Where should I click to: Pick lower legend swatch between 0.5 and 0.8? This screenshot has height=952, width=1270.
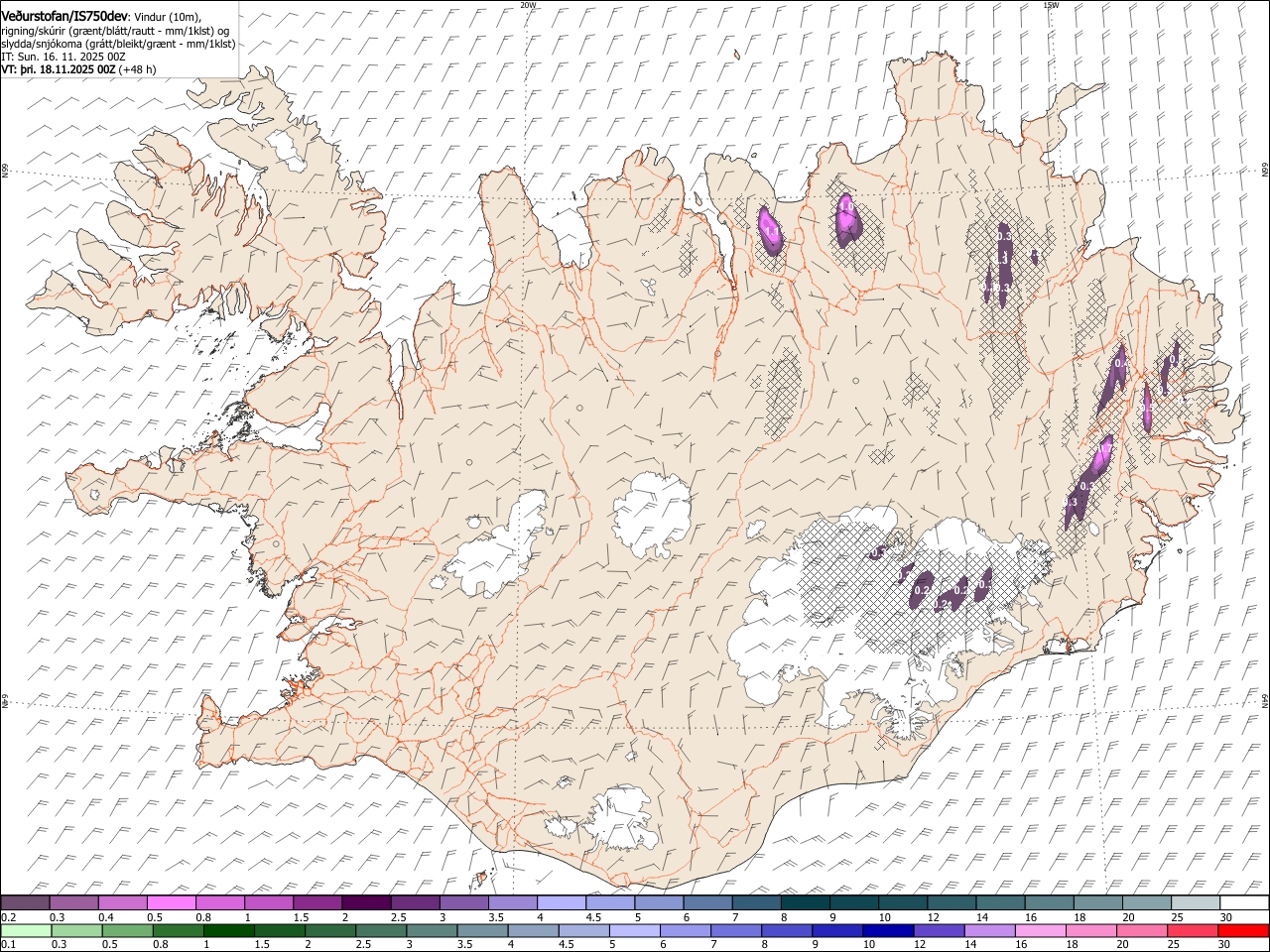[128, 930]
